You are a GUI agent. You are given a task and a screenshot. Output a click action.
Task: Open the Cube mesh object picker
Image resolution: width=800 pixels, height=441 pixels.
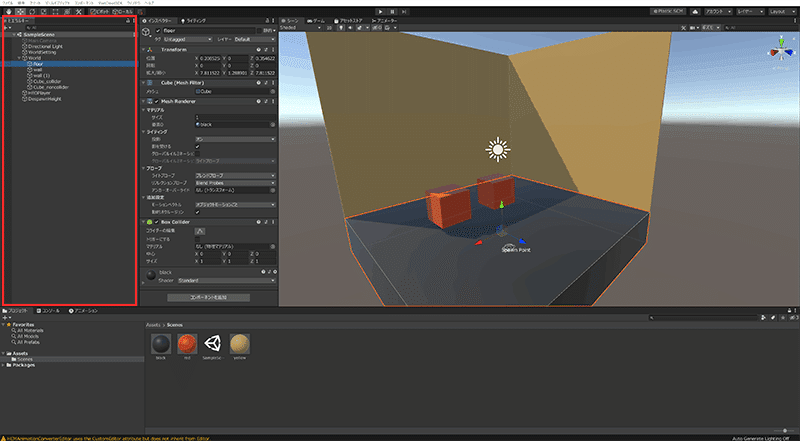[x=273, y=92]
